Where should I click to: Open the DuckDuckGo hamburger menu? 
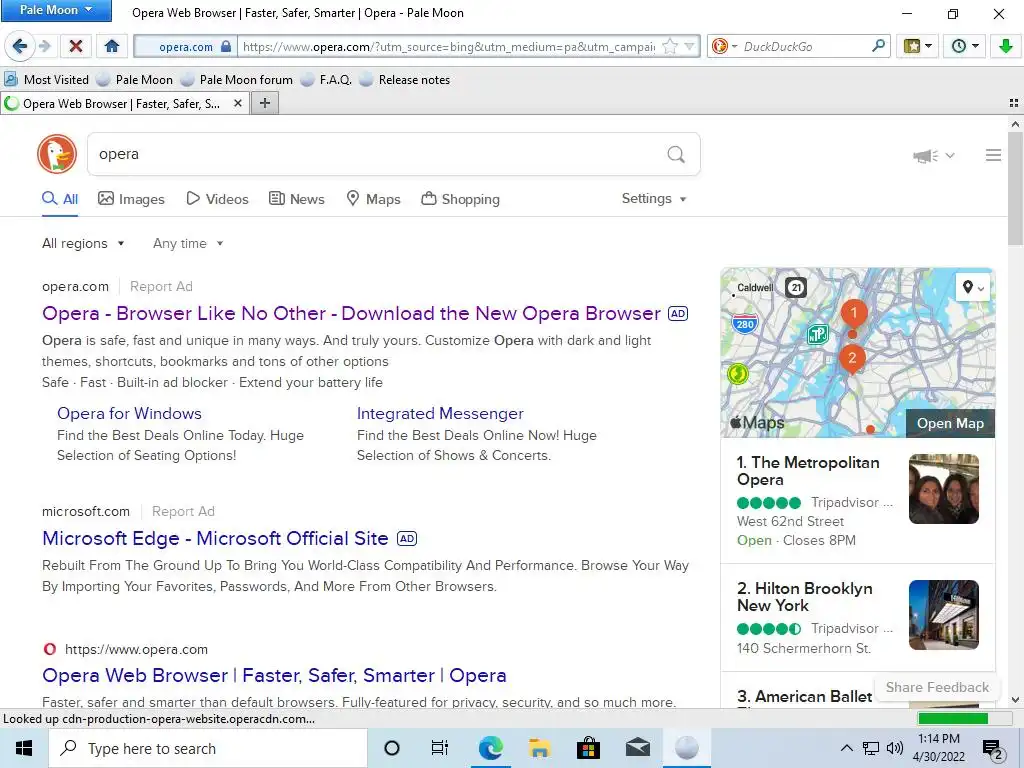pyautogui.click(x=993, y=155)
